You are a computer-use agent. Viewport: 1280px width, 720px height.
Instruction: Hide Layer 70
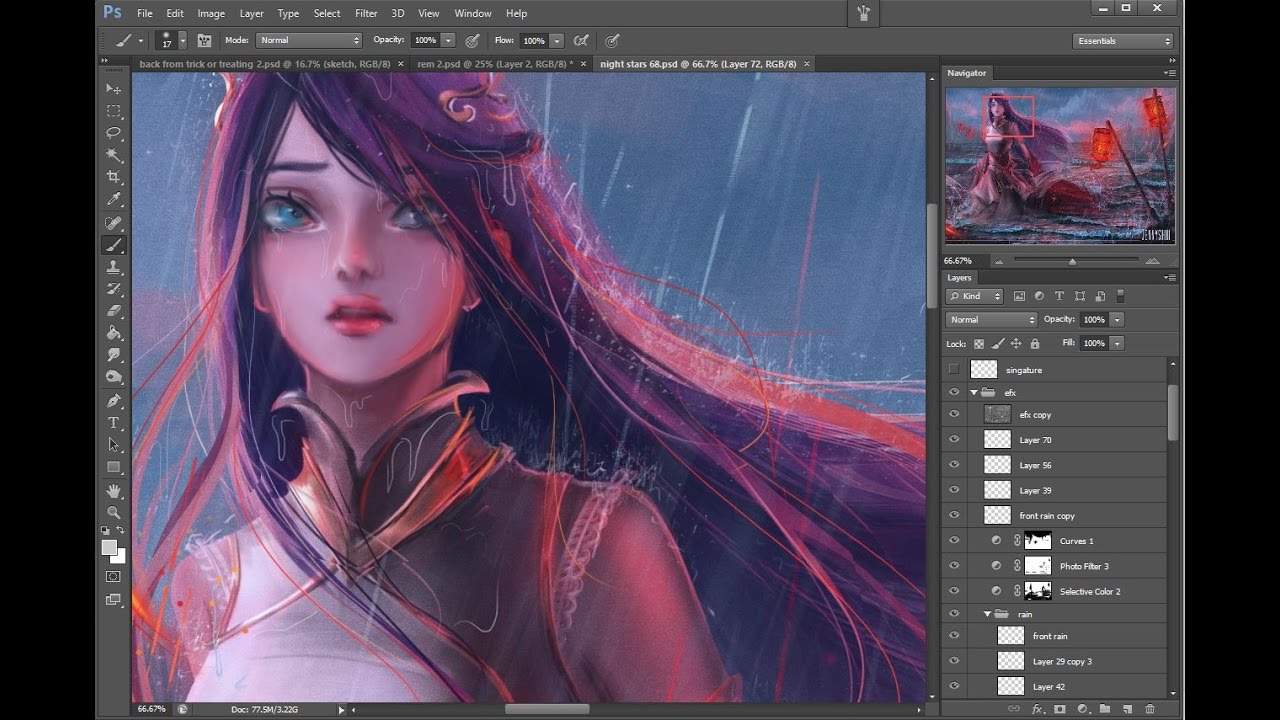(954, 439)
